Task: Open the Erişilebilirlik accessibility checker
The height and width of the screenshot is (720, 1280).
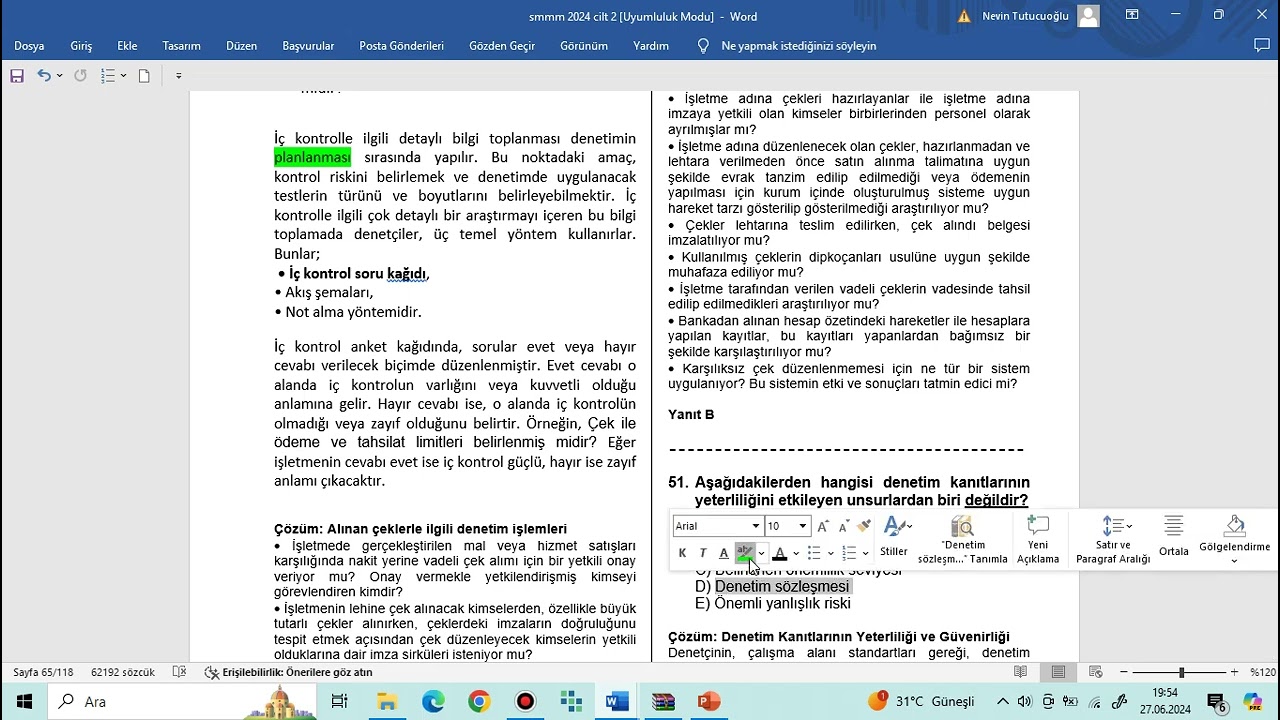Action: pos(288,672)
